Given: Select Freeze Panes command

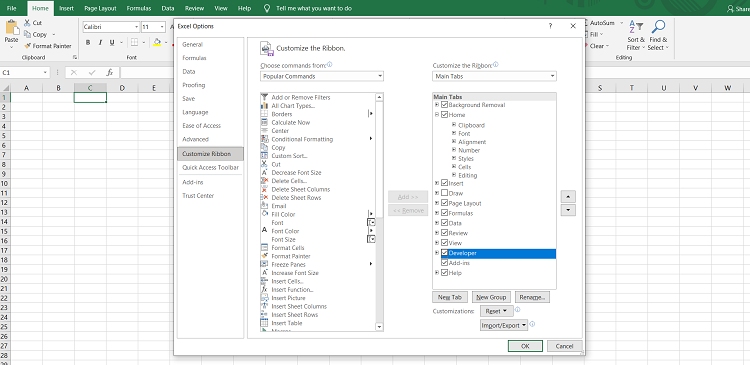Looking at the screenshot, I should coord(317,265).
